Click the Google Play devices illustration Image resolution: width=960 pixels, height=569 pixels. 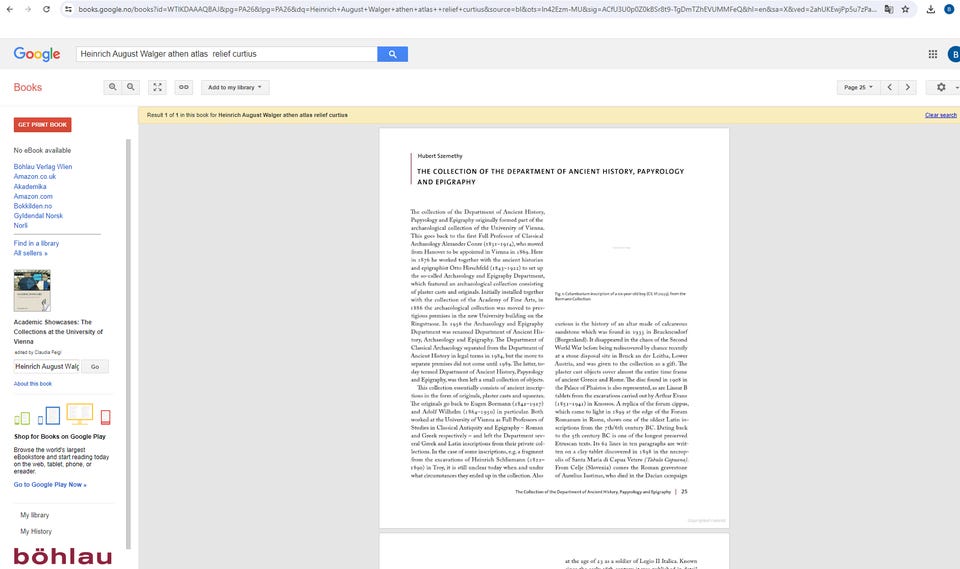[62, 415]
